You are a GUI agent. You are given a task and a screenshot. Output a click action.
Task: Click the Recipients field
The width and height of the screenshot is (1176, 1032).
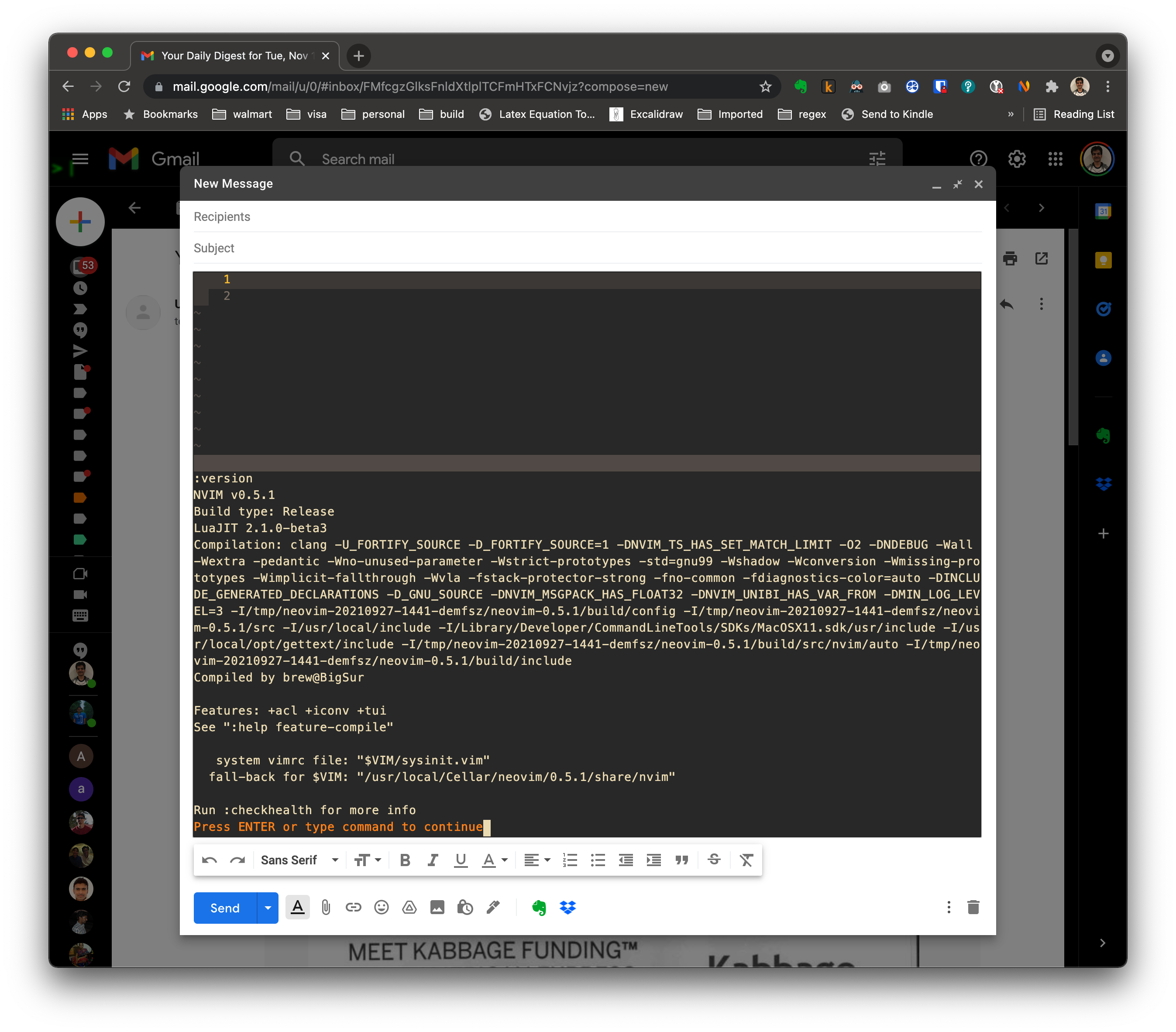click(x=588, y=217)
